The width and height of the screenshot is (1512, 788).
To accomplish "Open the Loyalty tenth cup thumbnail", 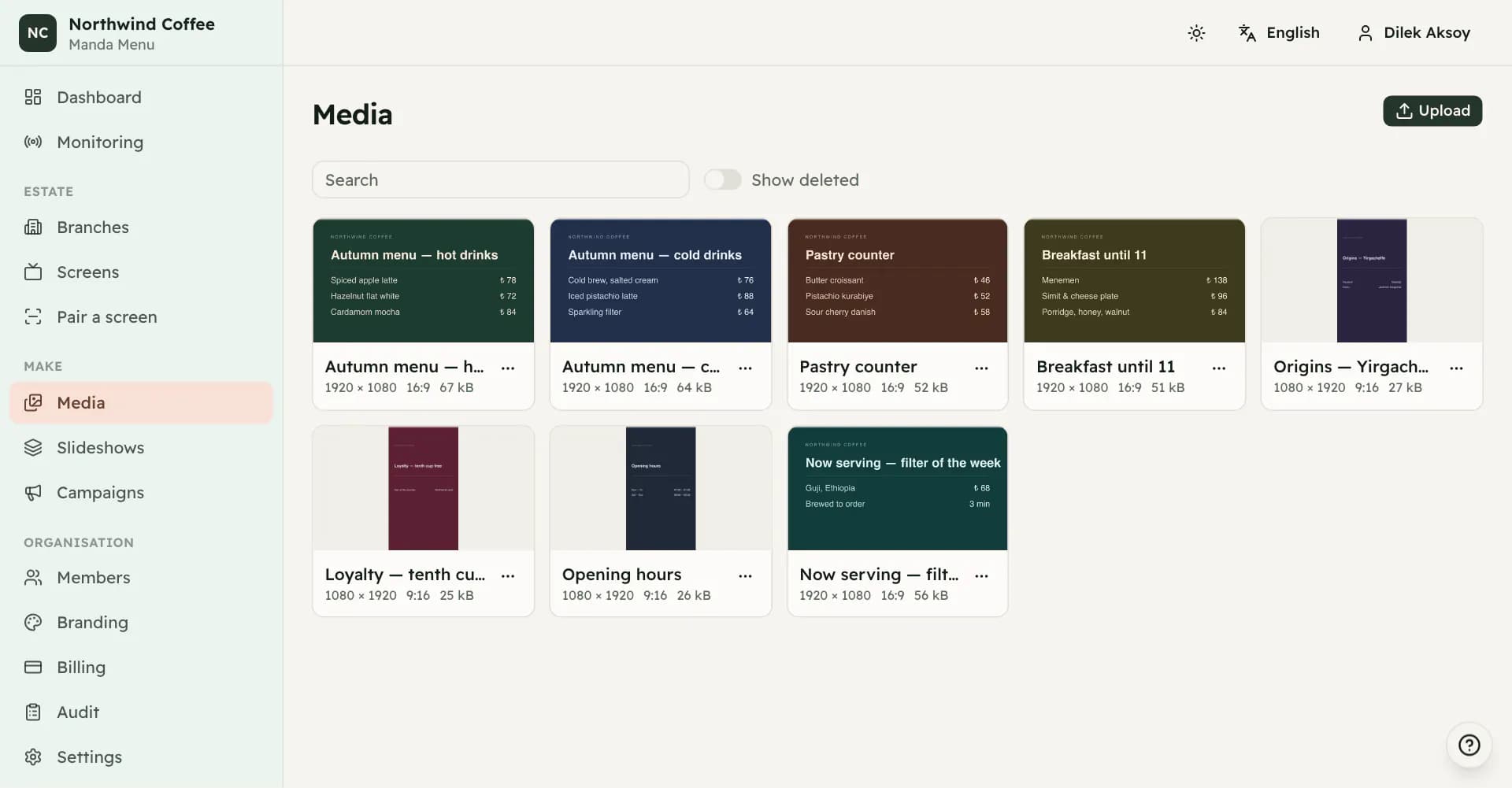I will coord(424,488).
